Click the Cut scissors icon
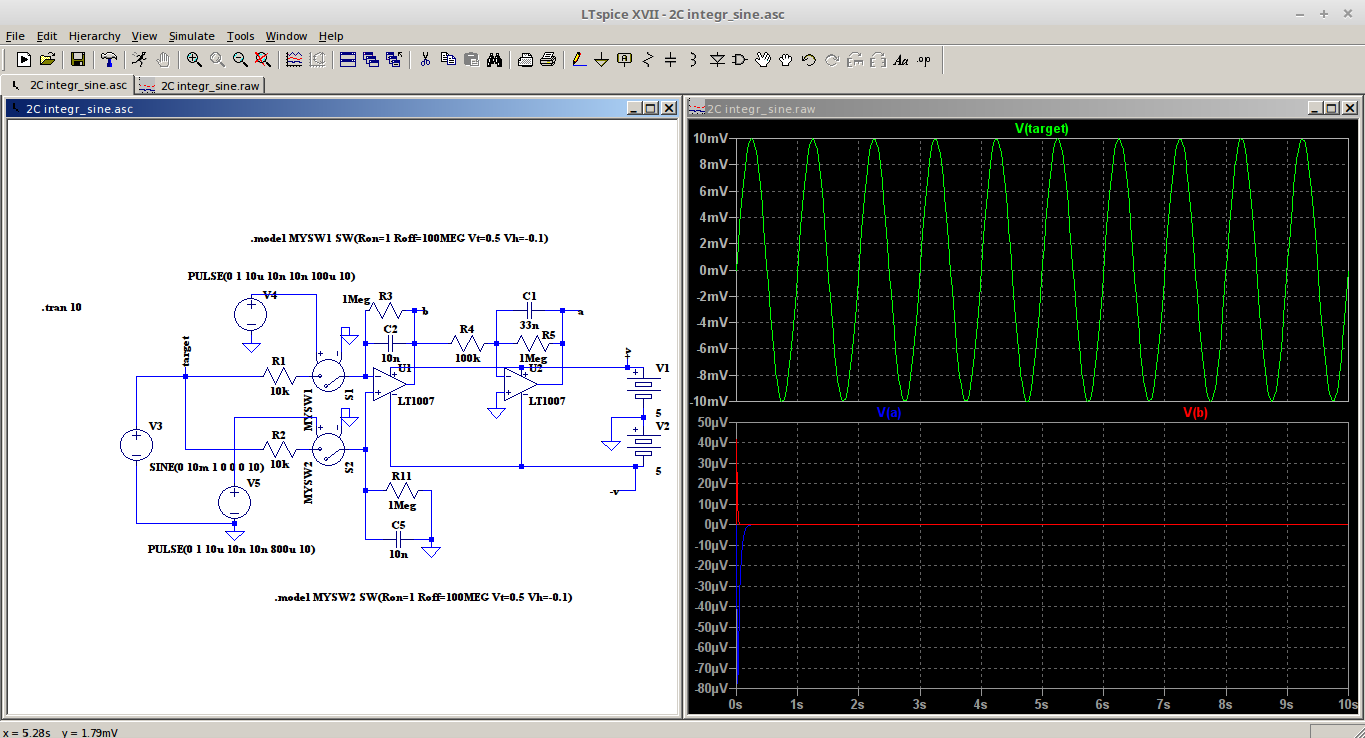Screen dimensions: 1365x738 (425, 60)
